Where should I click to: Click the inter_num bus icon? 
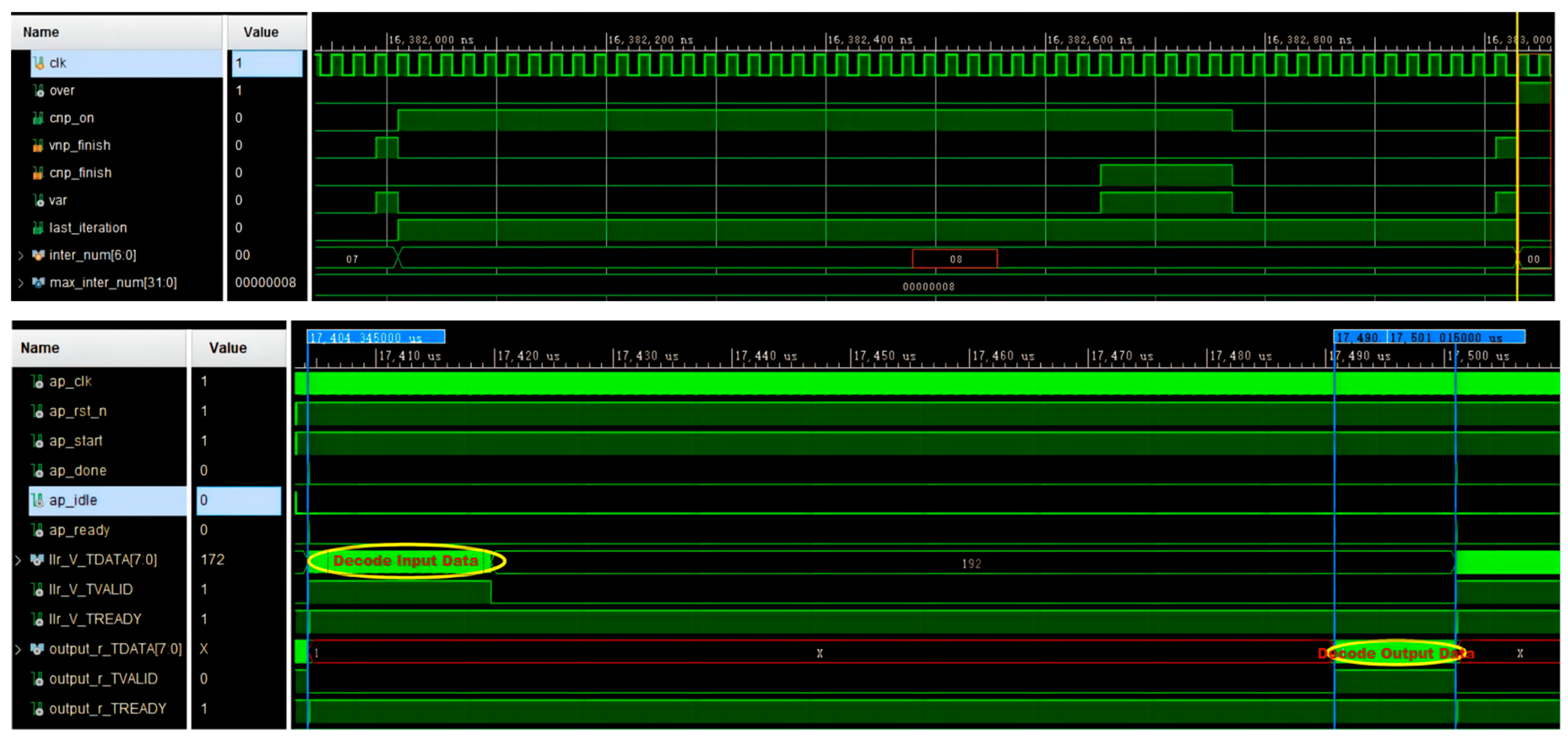(38, 255)
